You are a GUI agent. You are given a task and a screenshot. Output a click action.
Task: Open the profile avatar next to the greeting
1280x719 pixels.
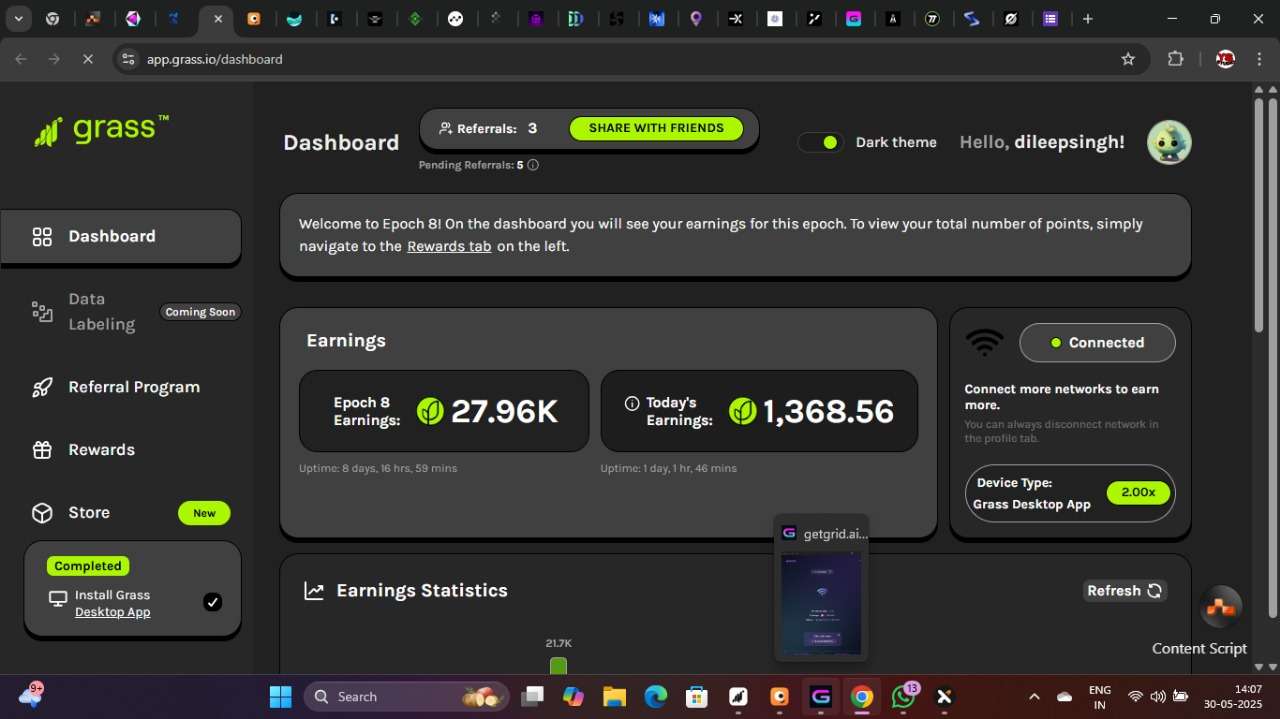[x=1169, y=142]
